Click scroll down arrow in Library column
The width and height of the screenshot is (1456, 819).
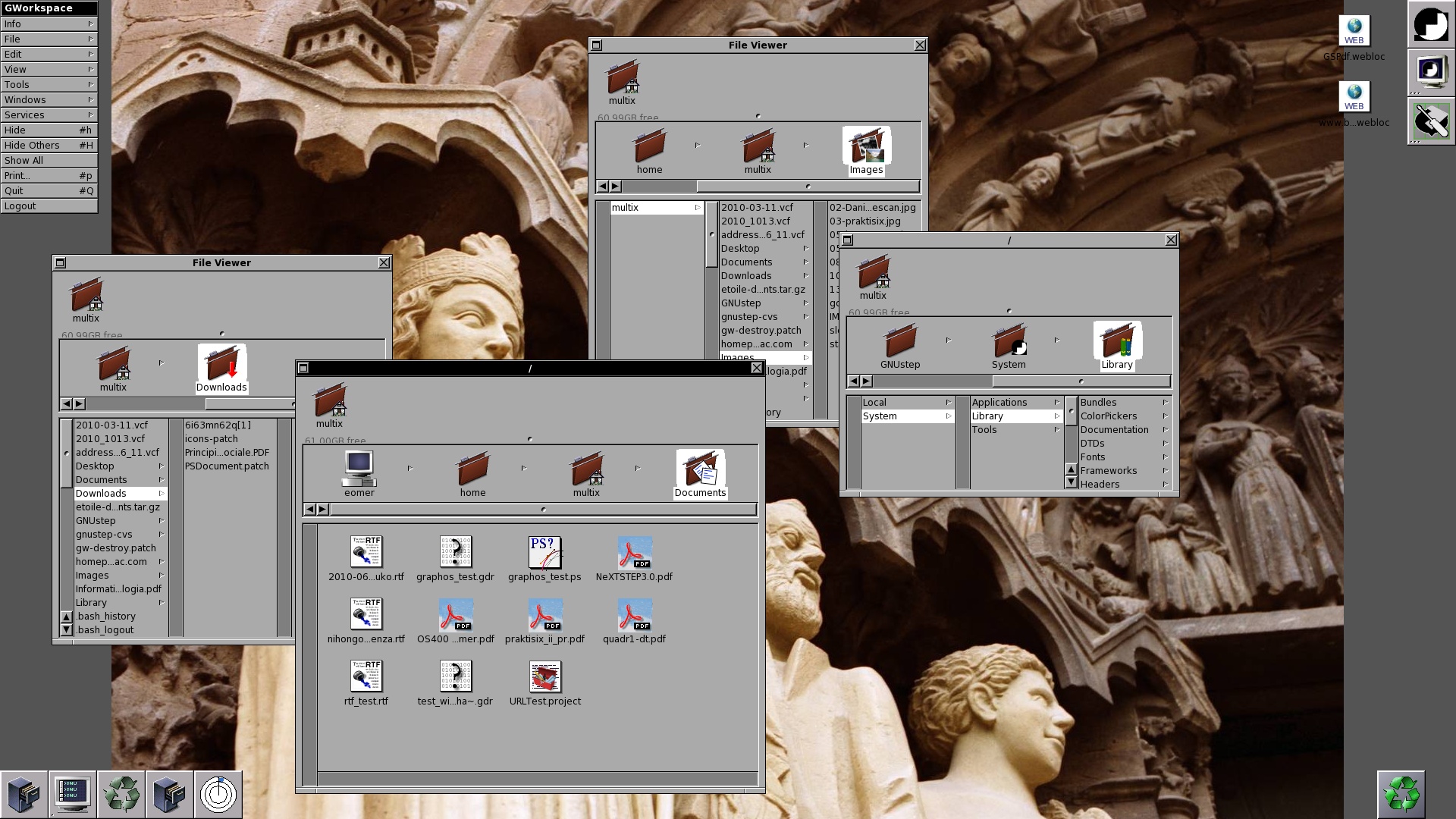1071,482
